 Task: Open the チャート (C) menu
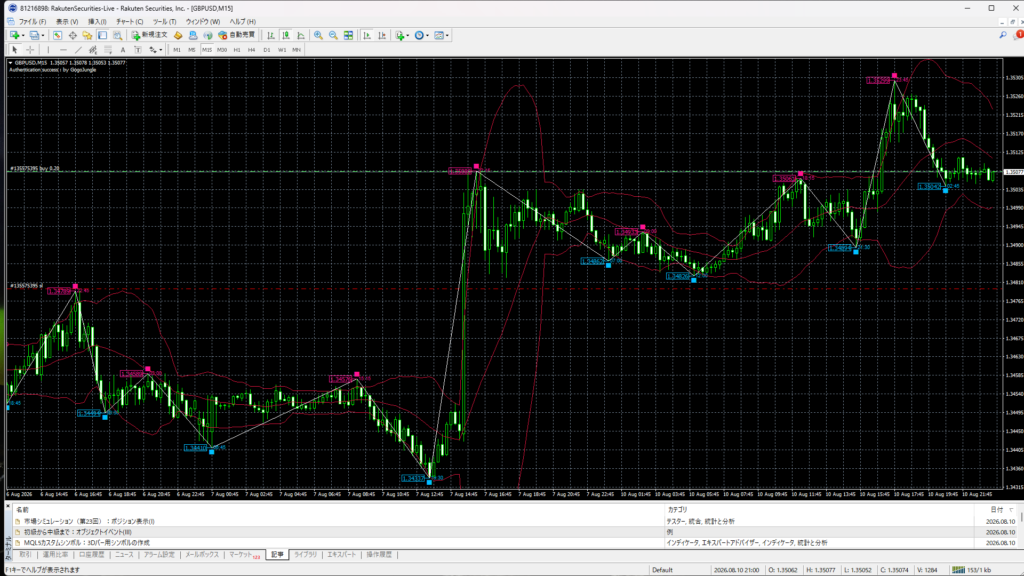[129, 22]
